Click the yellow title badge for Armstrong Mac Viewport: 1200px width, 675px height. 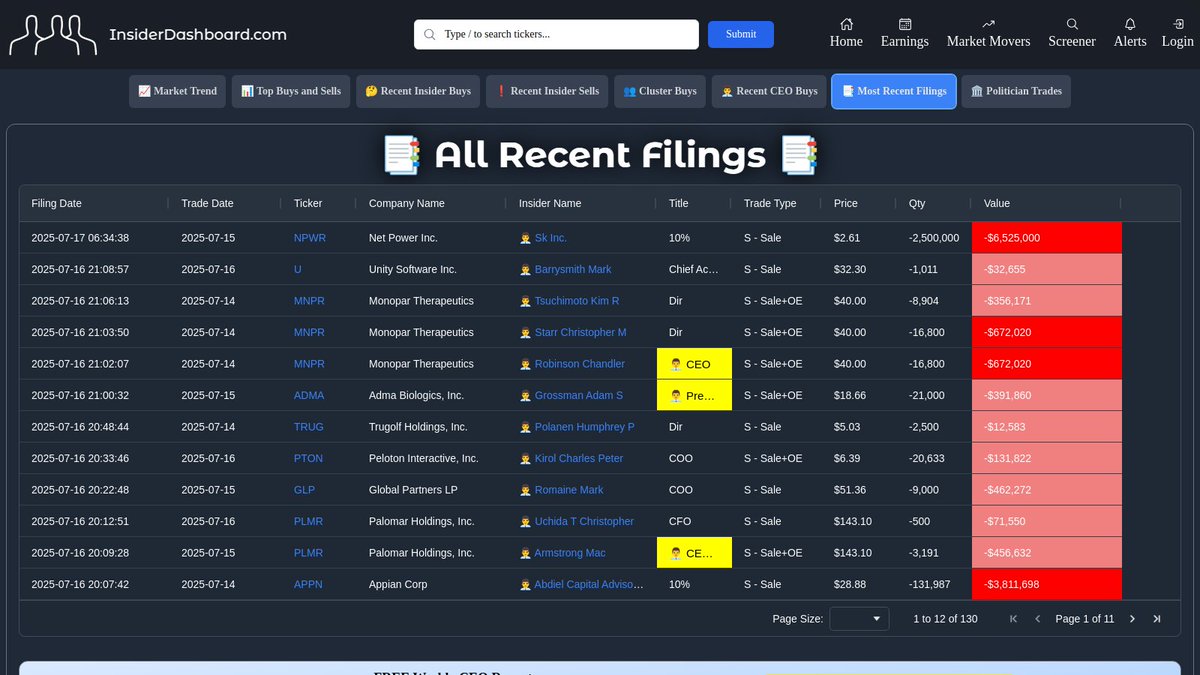[694, 553]
